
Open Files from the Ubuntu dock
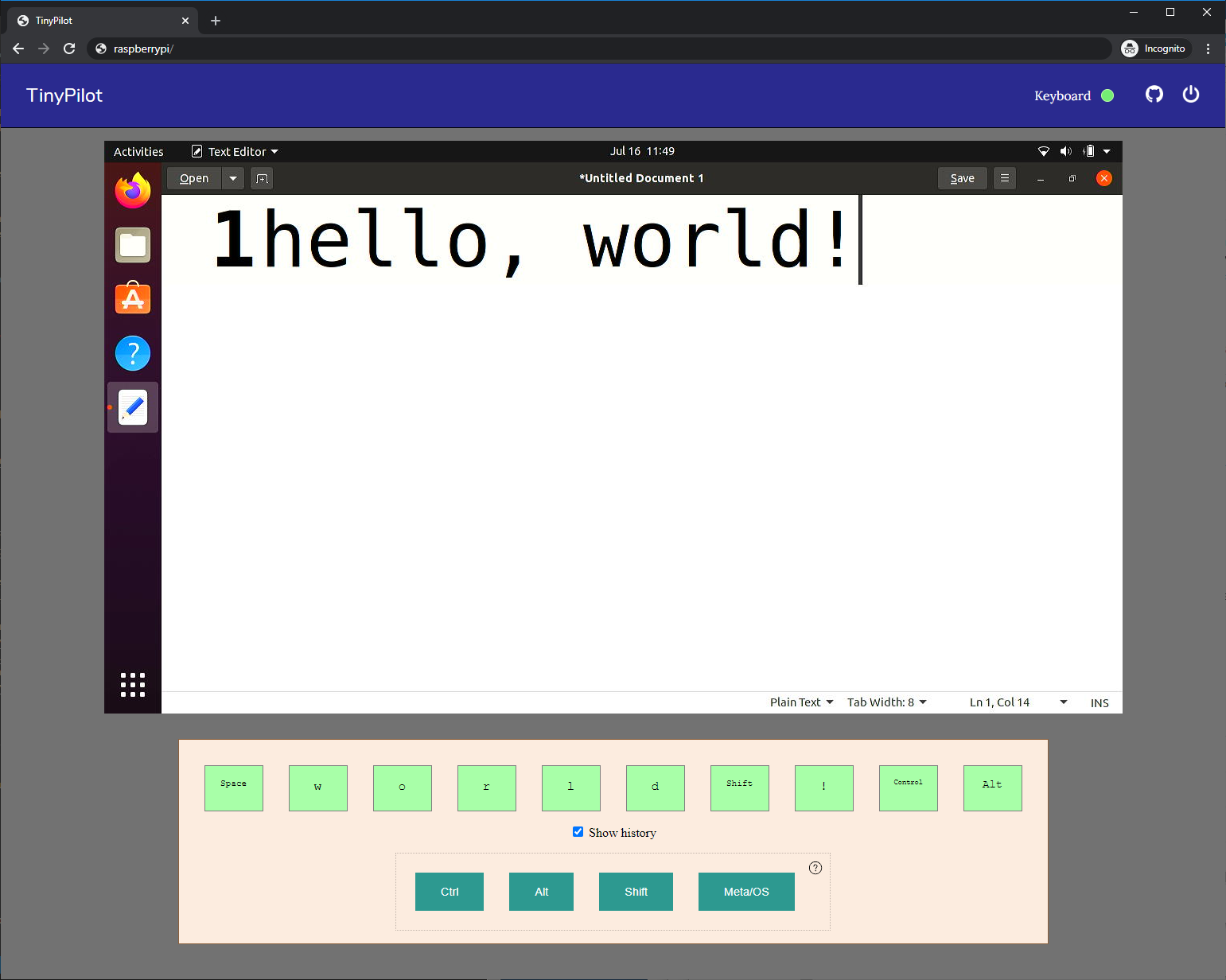click(133, 245)
